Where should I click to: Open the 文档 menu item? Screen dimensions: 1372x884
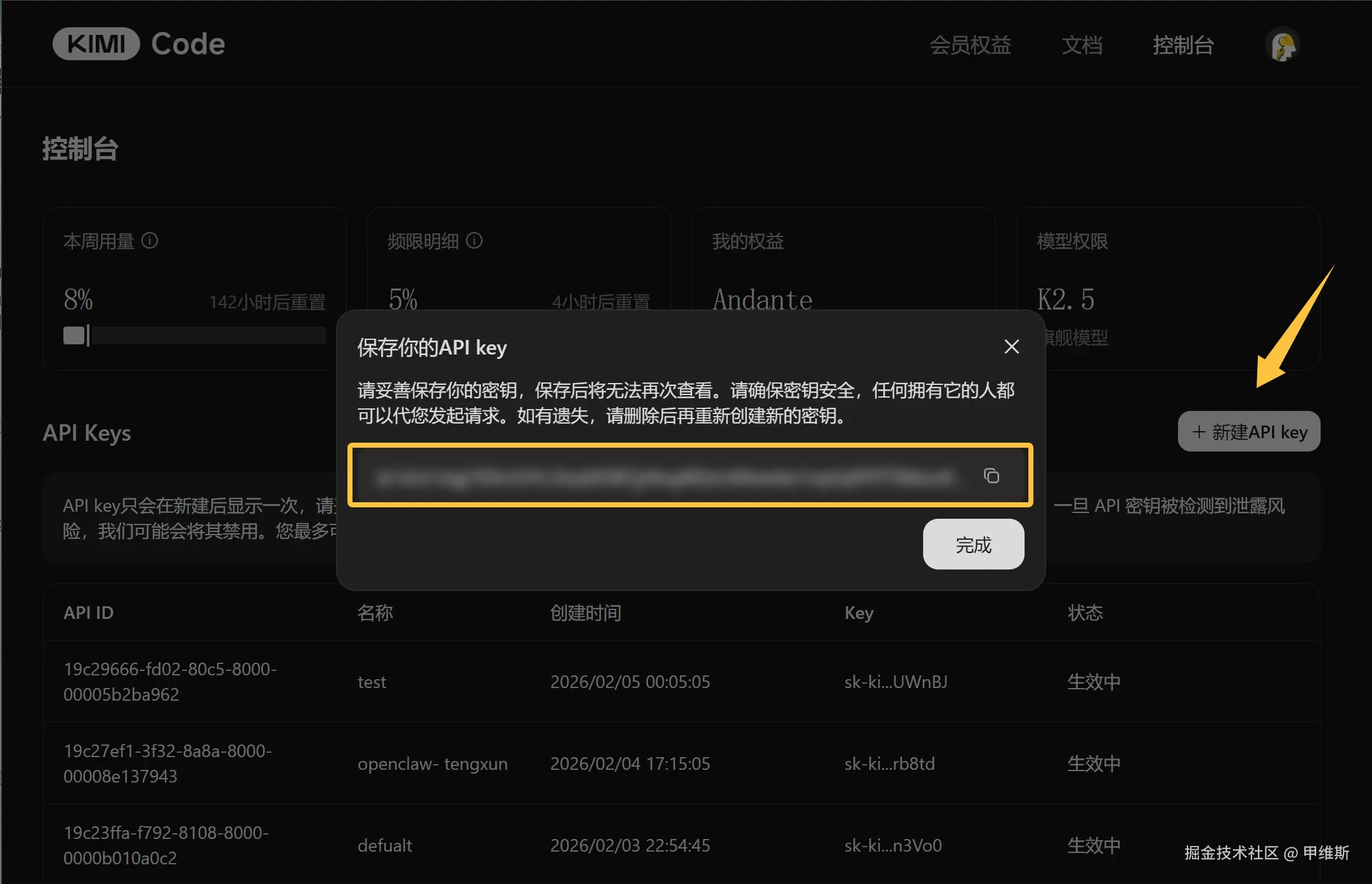1082,46
